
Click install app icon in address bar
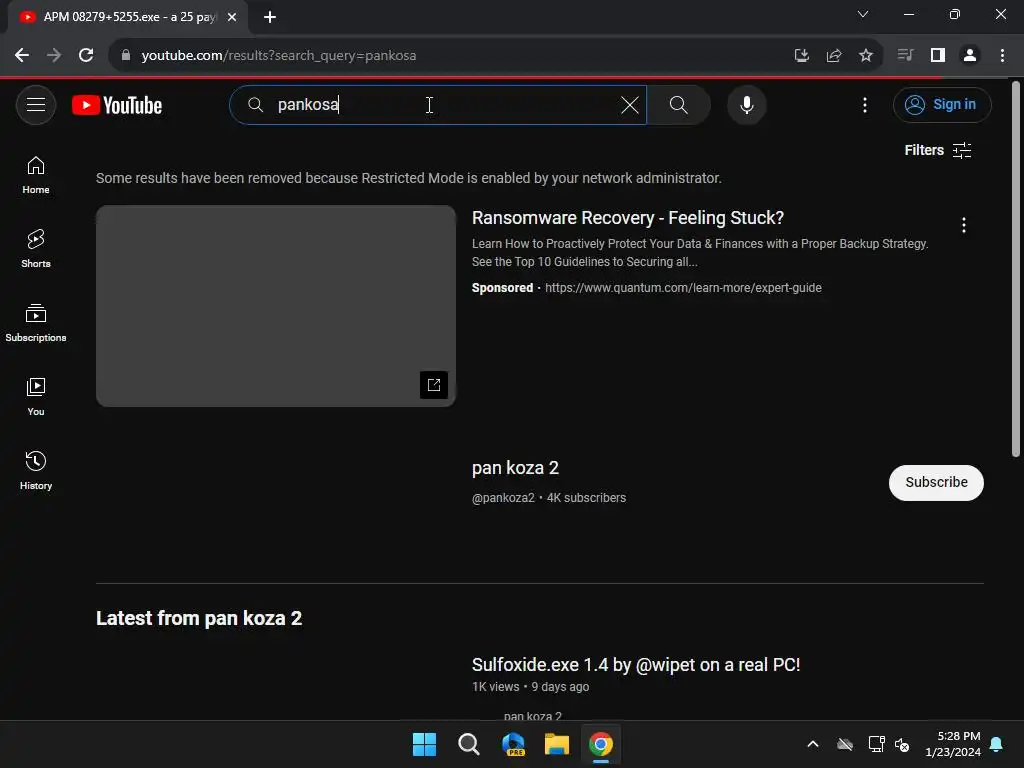pos(801,56)
